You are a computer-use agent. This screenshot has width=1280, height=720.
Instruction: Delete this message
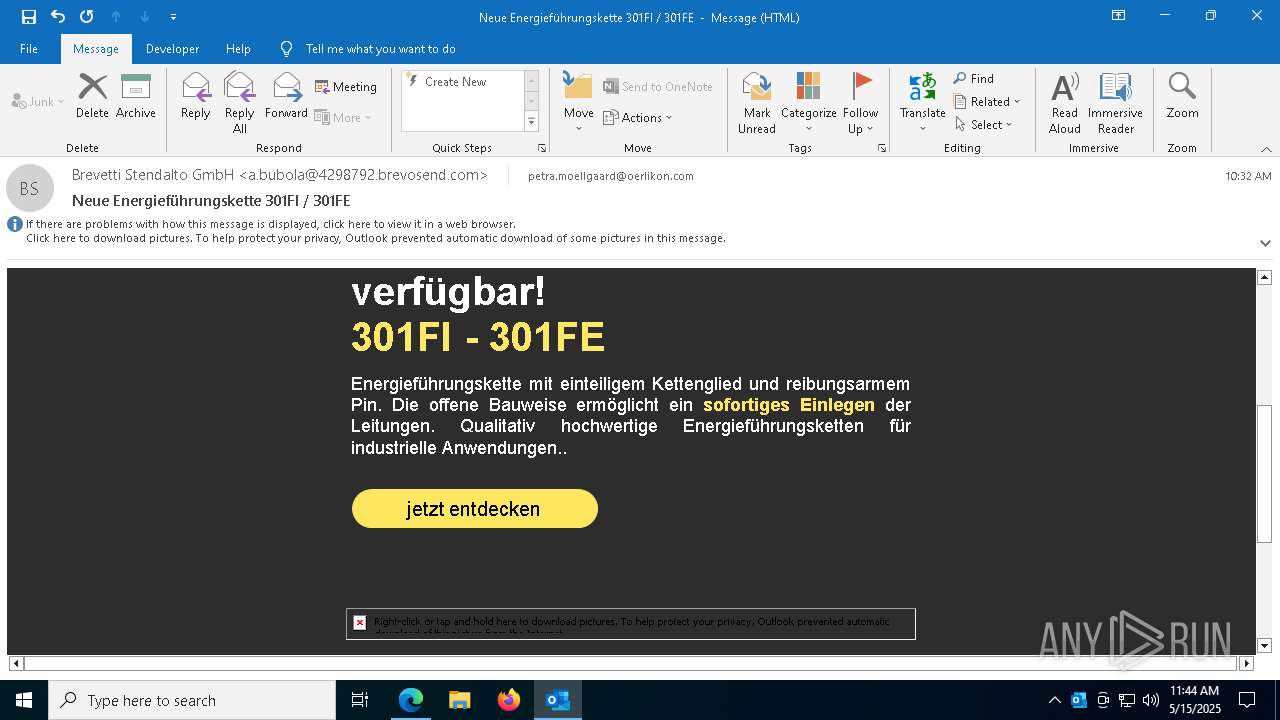point(92,96)
